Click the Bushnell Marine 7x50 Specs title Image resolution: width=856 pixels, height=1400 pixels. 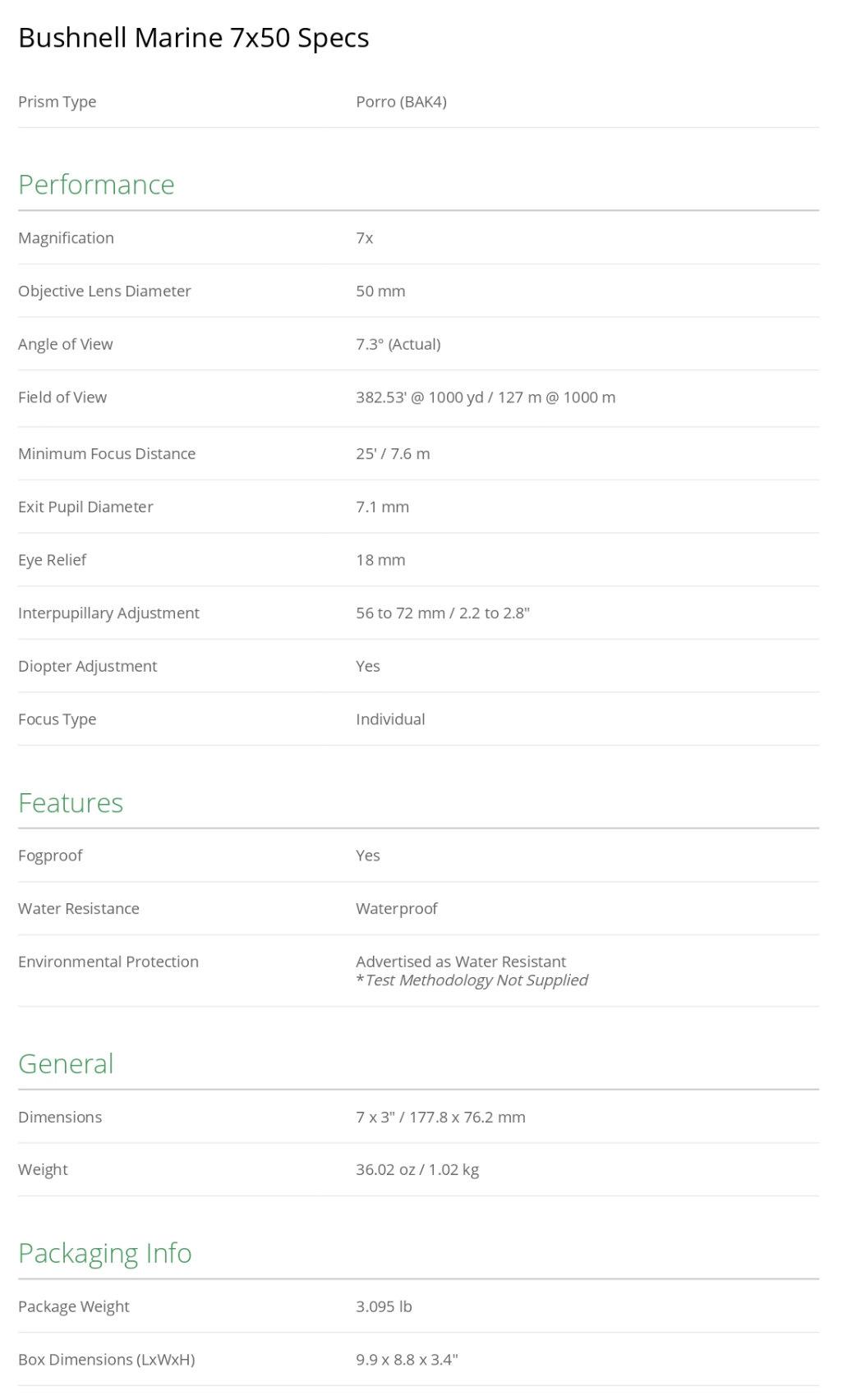[x=193, y=38]
